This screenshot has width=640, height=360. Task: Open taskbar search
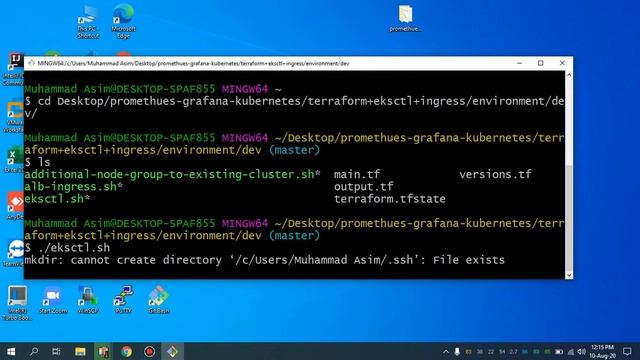tap(34, 351)
